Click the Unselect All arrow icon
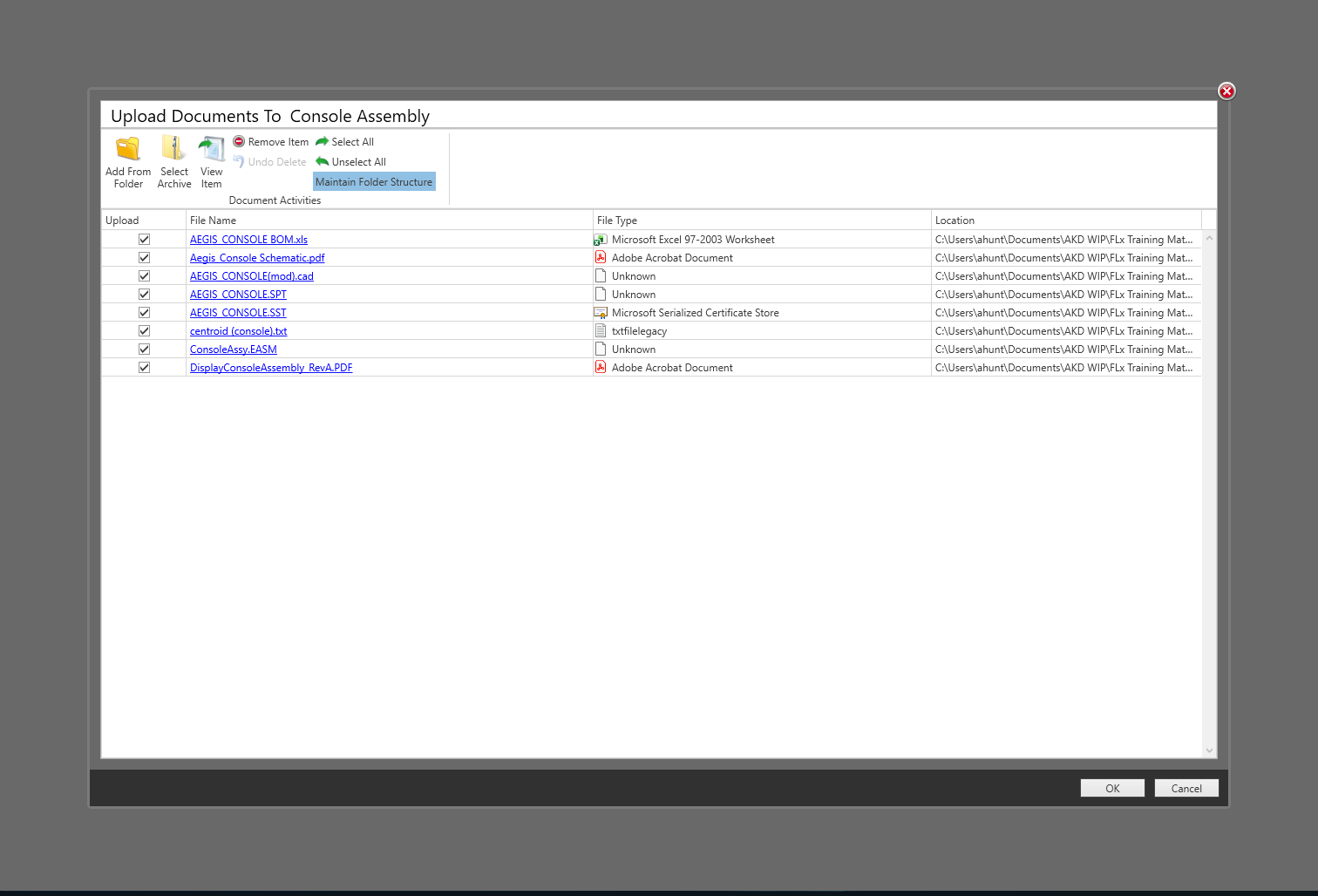This screenshot has width=1318, height=896. click(322, 161)
